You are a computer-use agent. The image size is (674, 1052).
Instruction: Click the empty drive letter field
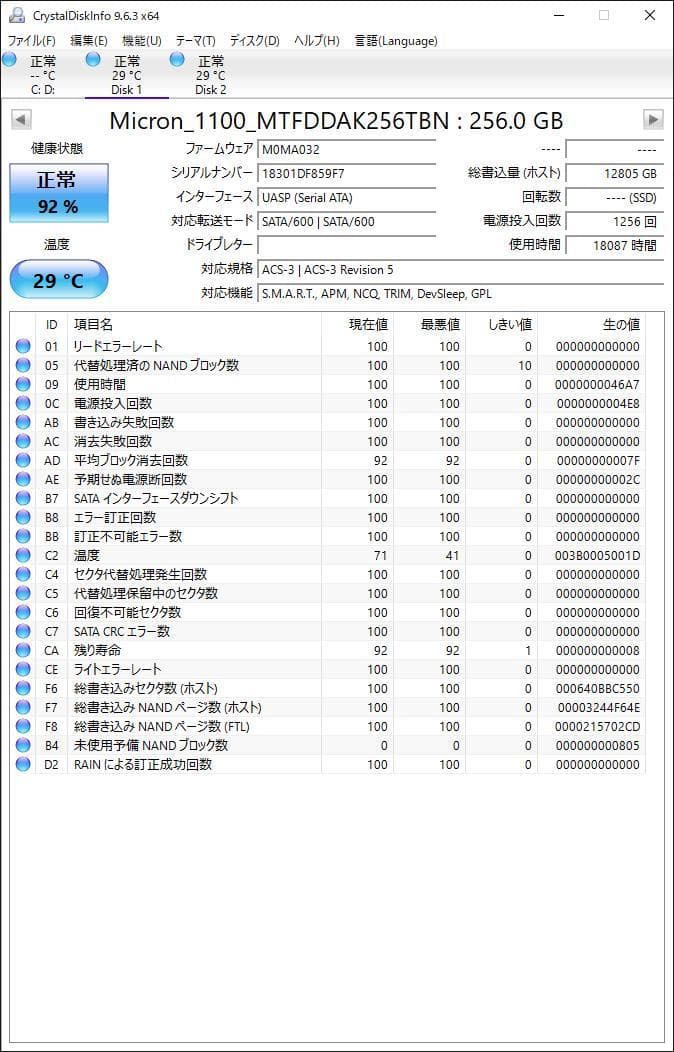[x=346, y=245]
